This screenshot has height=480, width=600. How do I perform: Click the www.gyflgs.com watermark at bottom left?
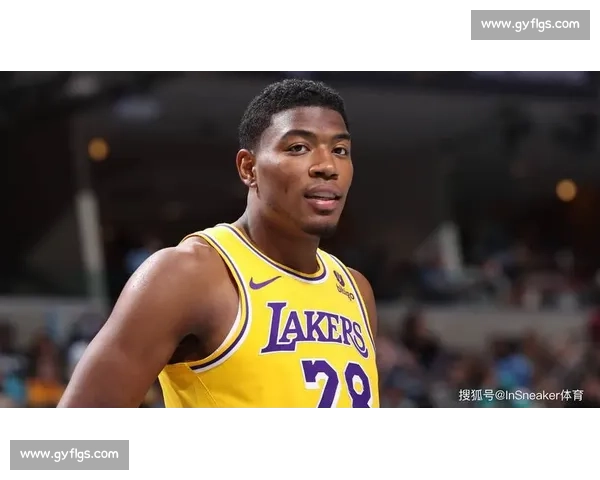(x=71, y=455)
